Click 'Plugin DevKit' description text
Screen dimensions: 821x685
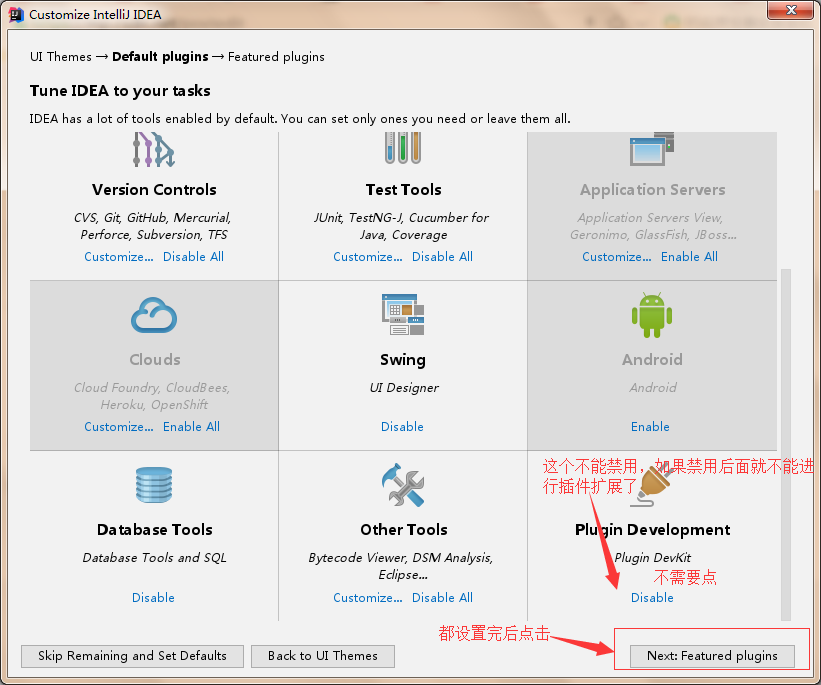[652, 558]
